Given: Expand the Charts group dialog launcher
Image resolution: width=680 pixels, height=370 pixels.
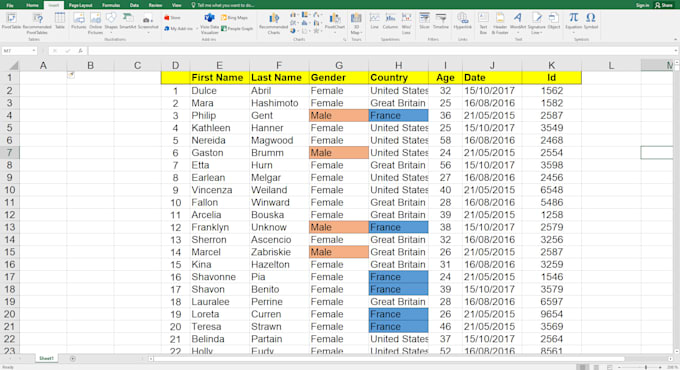Looking at the screenshot, I should 345,39.
